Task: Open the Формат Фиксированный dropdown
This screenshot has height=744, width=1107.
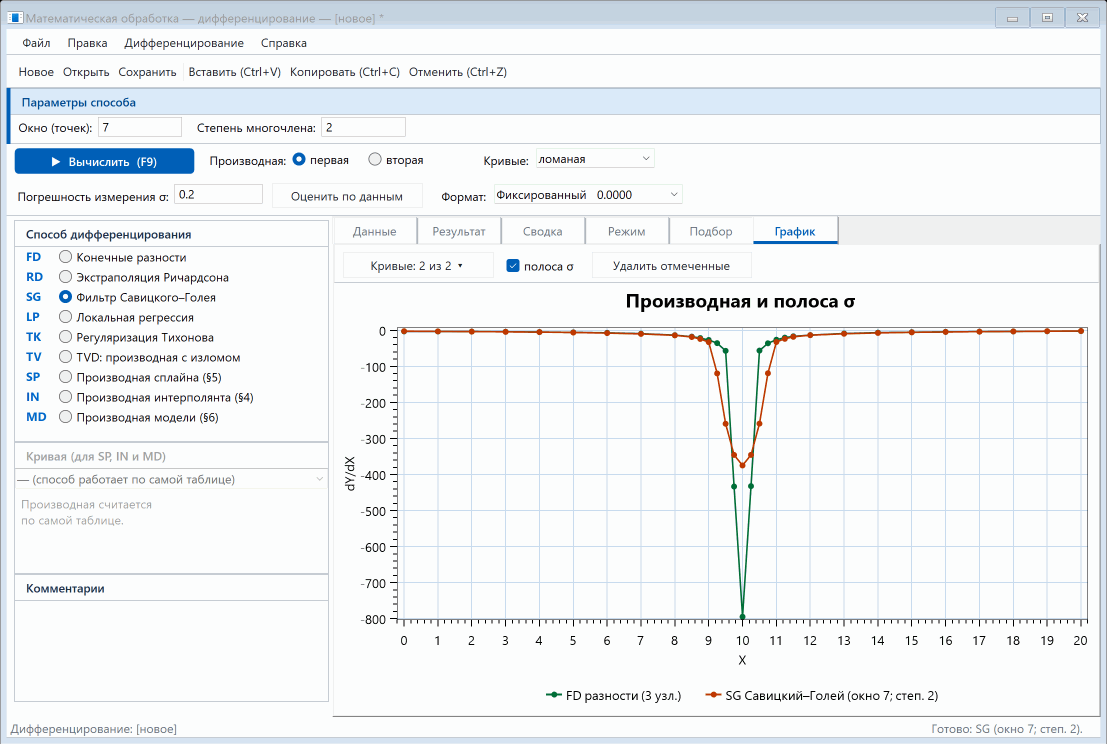Action: click(588, 194)
